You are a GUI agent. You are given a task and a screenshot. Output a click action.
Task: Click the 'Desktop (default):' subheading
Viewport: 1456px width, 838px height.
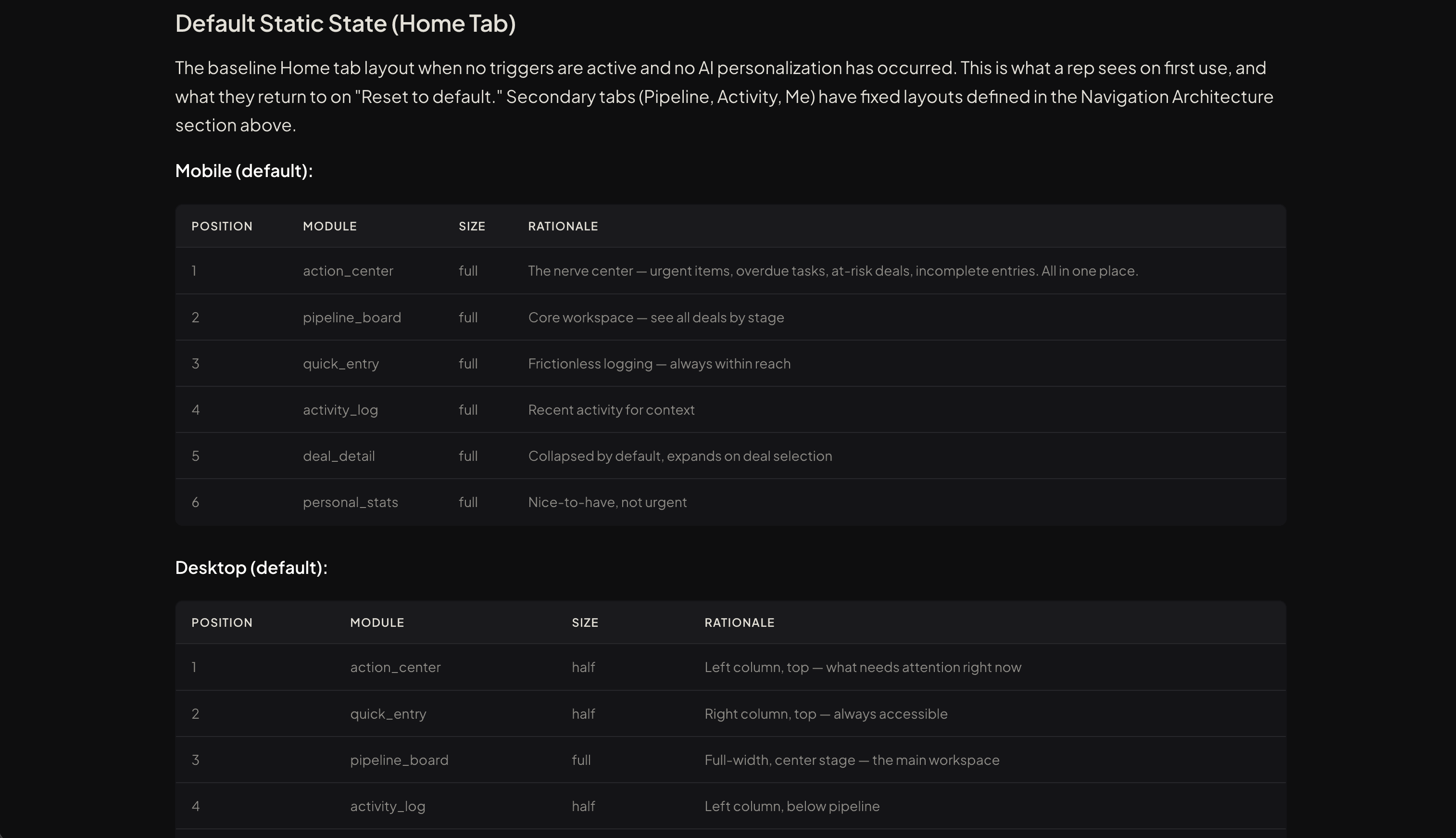pyautogui.click(x=251, y=568)
